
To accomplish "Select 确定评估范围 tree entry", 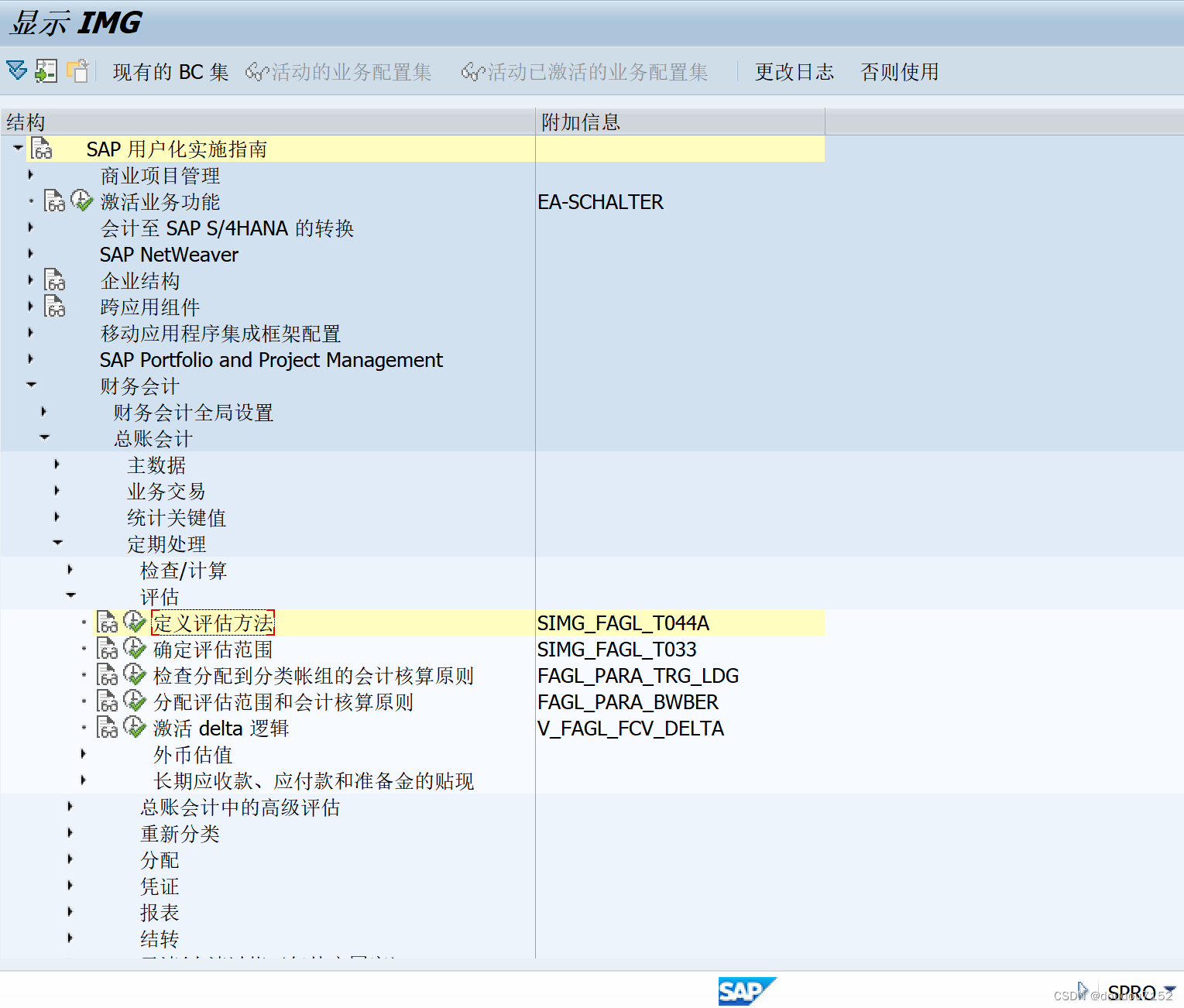I will 213,650.
